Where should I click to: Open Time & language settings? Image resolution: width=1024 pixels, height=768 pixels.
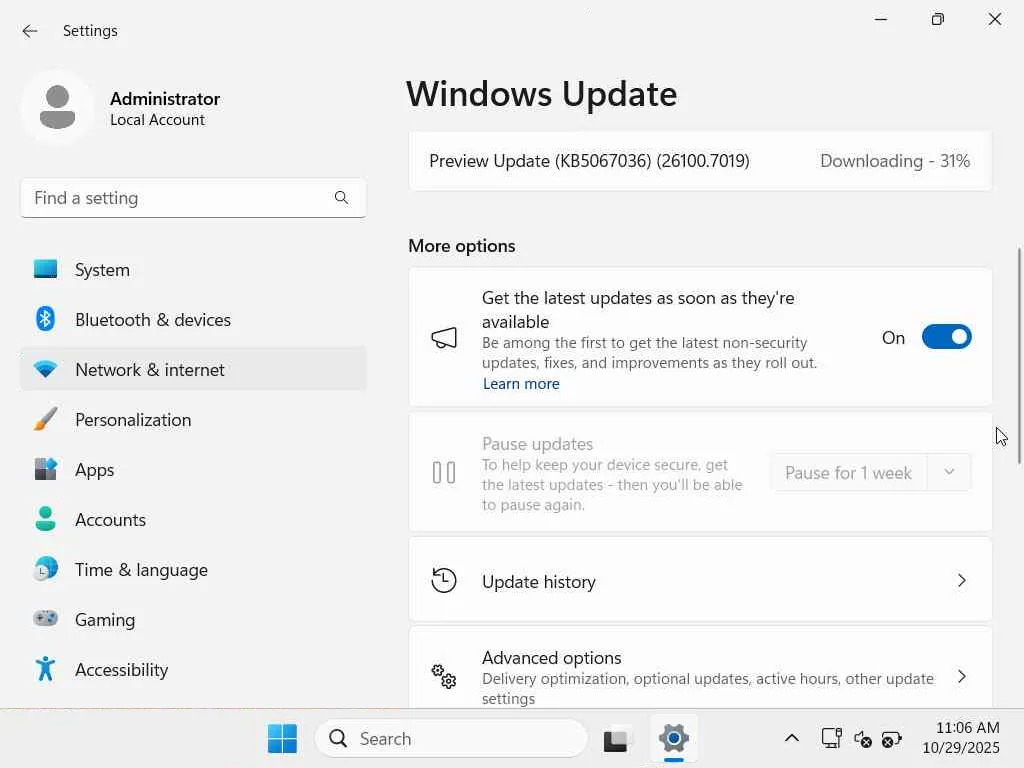pyautogui.click(x=193, y=569)
